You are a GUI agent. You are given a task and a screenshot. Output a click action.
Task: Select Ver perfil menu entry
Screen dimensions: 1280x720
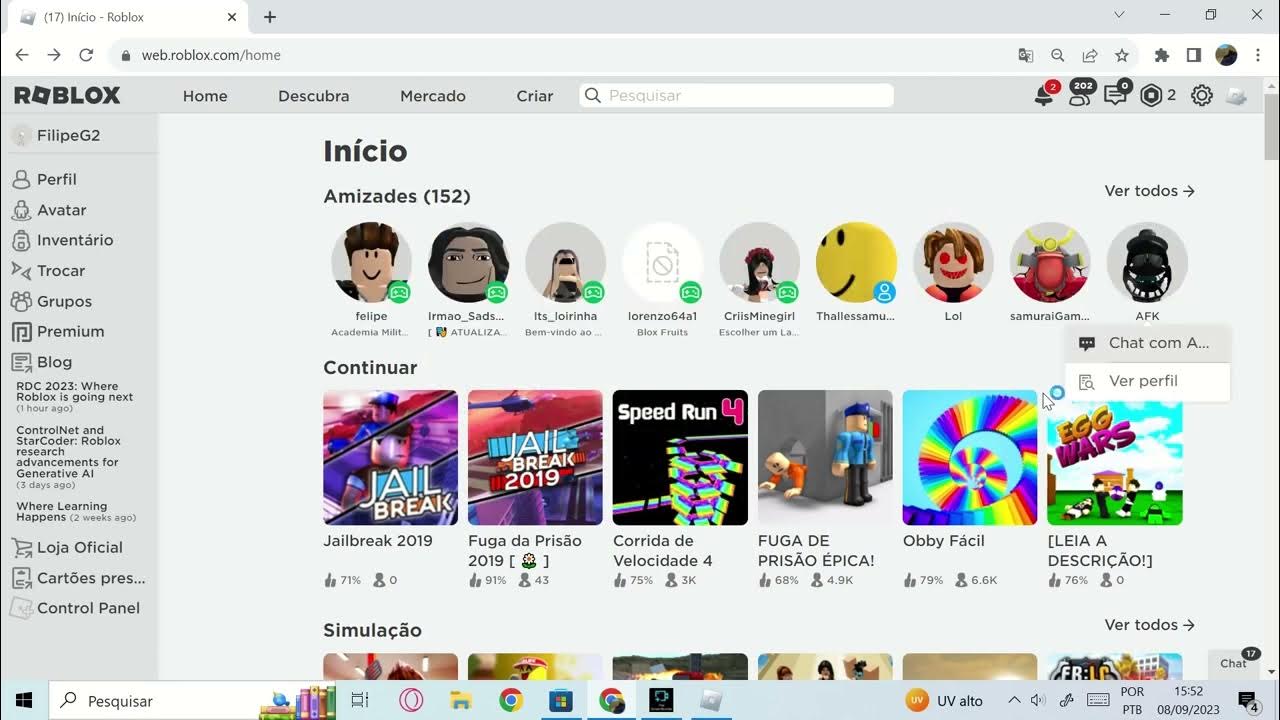coord(1148,381)
